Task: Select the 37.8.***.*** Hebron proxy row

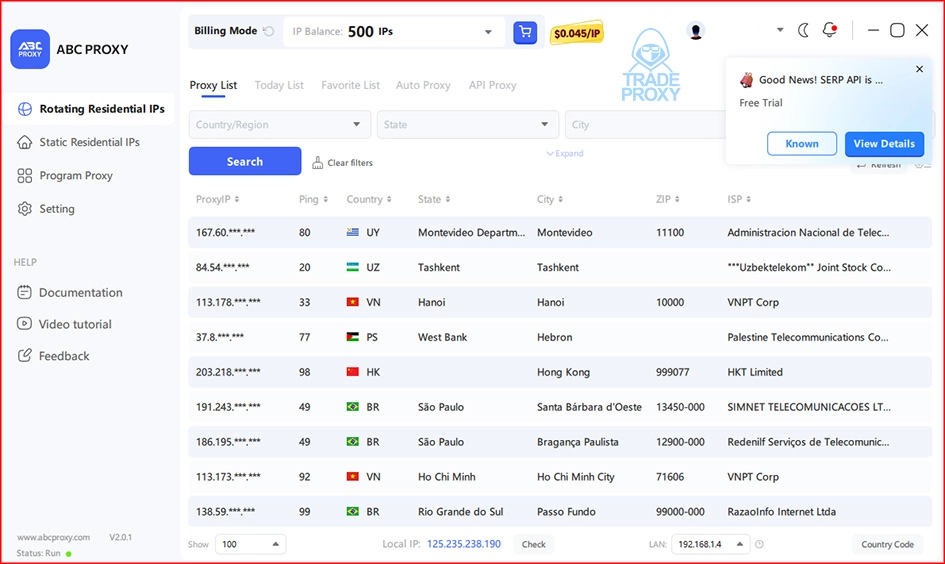Action: click(560, 337)
